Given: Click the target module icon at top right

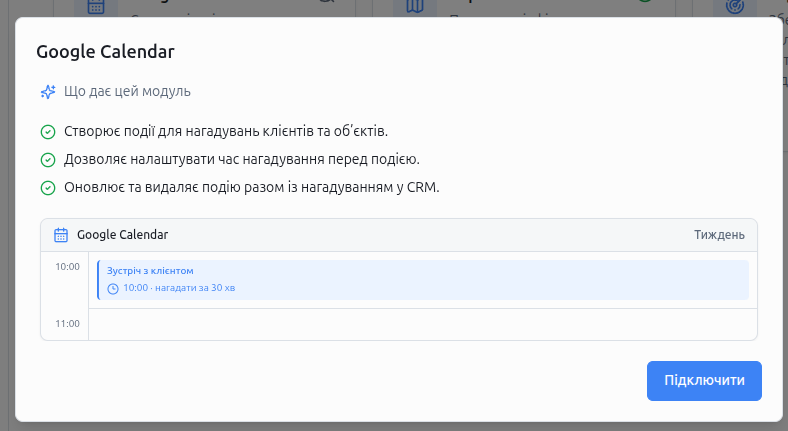Looking at the screenshot, I should (x=734, y=7).
